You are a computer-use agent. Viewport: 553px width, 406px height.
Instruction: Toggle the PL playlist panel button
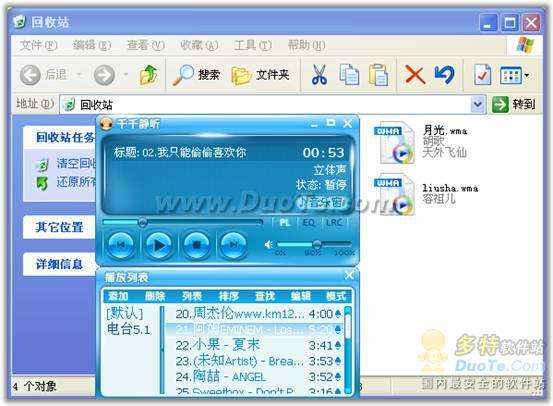click(285, 223)
